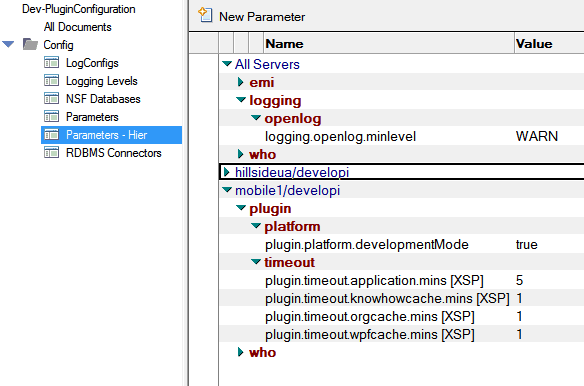Image resolution: width=584 pixels, height=386 pixels.
Task: Collapse the openlog subcategory twistie
Action: (256, 118)
